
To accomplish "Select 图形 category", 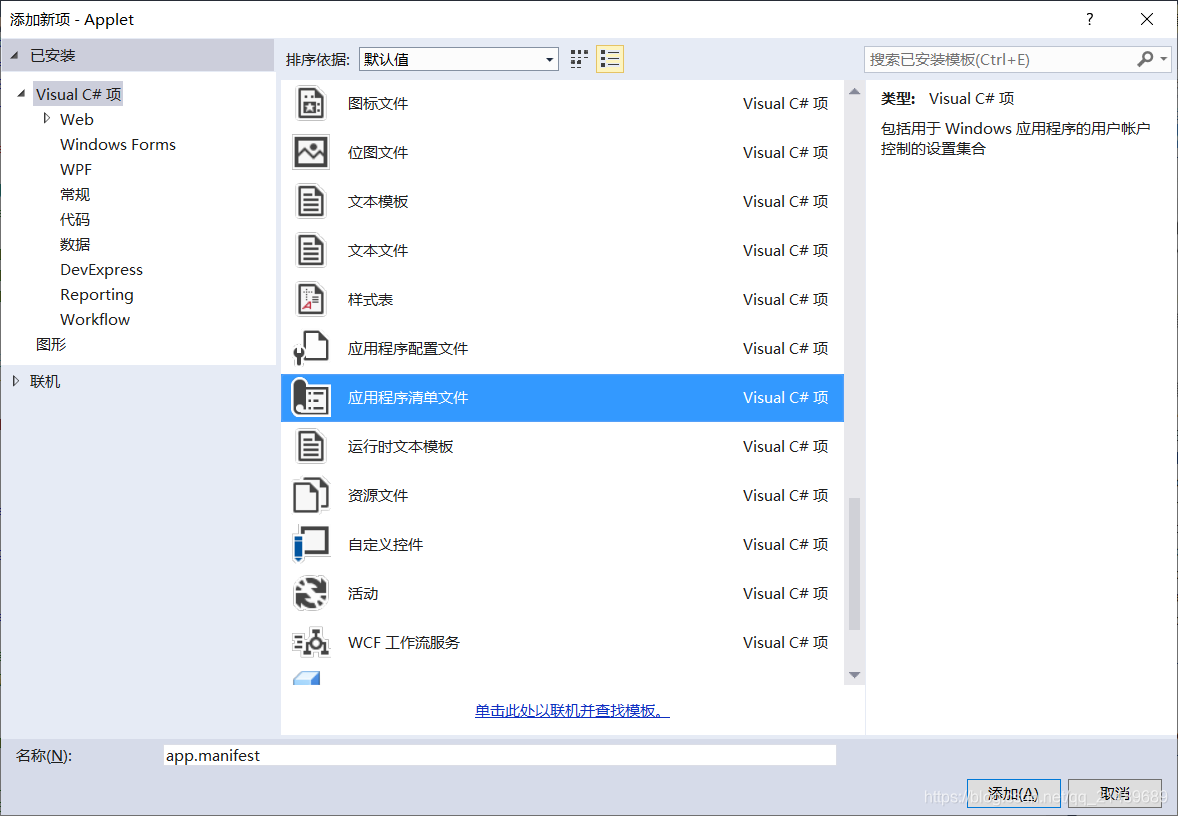I will pyautogui.click(x=51, y=344).
